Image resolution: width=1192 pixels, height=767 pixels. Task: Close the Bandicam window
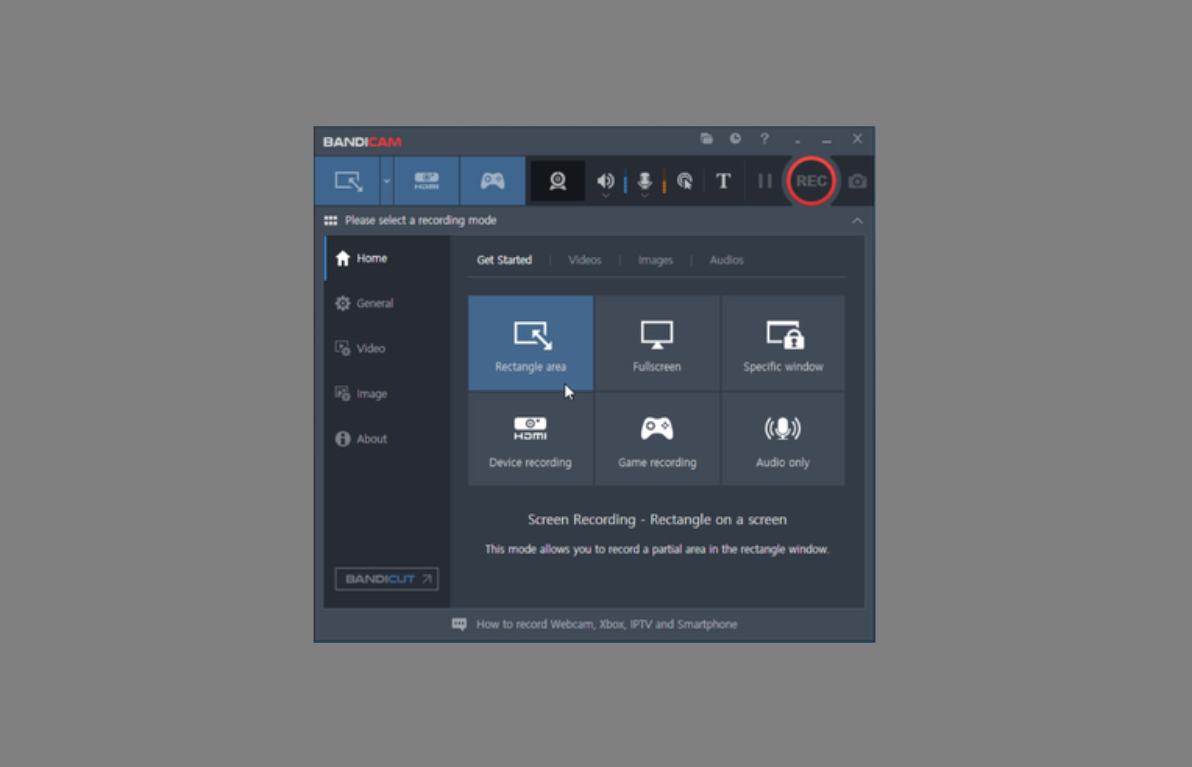858,138
